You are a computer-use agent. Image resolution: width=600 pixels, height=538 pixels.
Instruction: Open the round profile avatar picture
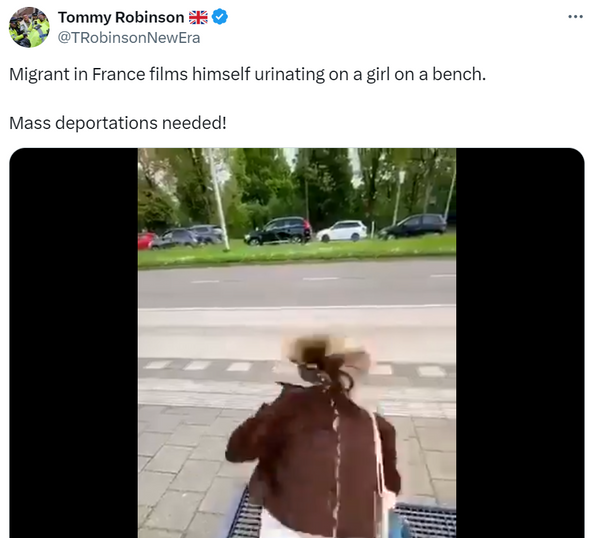pos(29,27)
